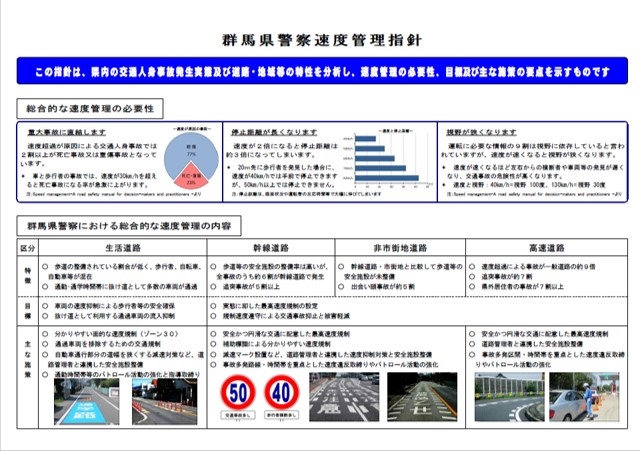The width and height of the screenshot is (640, 451).
Task: Click the longest bar in the bar chart
Action: (387, 178)
